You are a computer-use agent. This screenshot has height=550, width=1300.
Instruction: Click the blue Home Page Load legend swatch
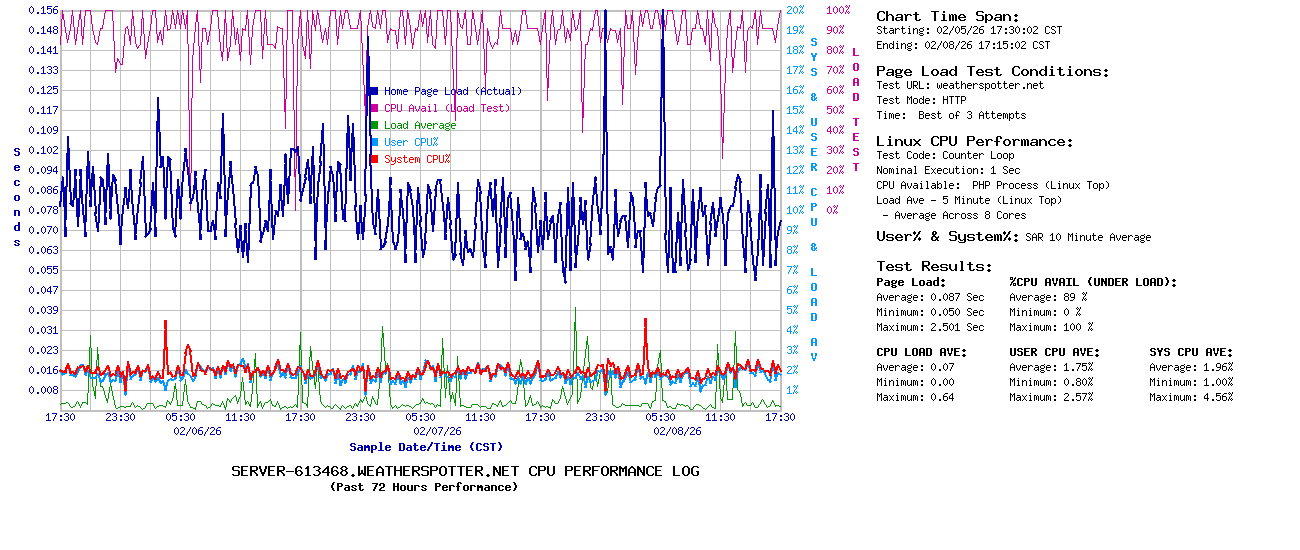click(x=374, y=91)
